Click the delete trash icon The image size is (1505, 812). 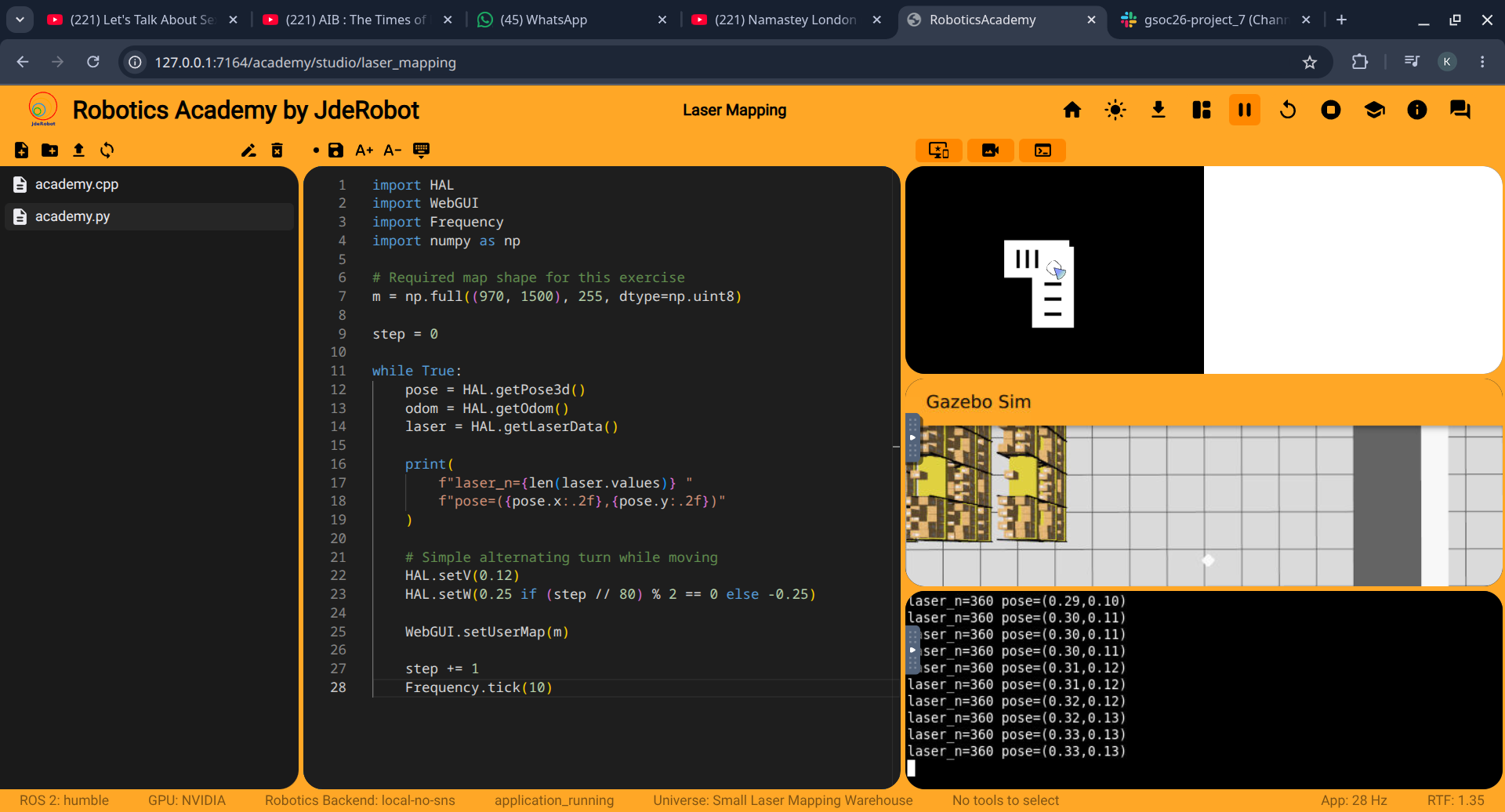click(277, 150)
